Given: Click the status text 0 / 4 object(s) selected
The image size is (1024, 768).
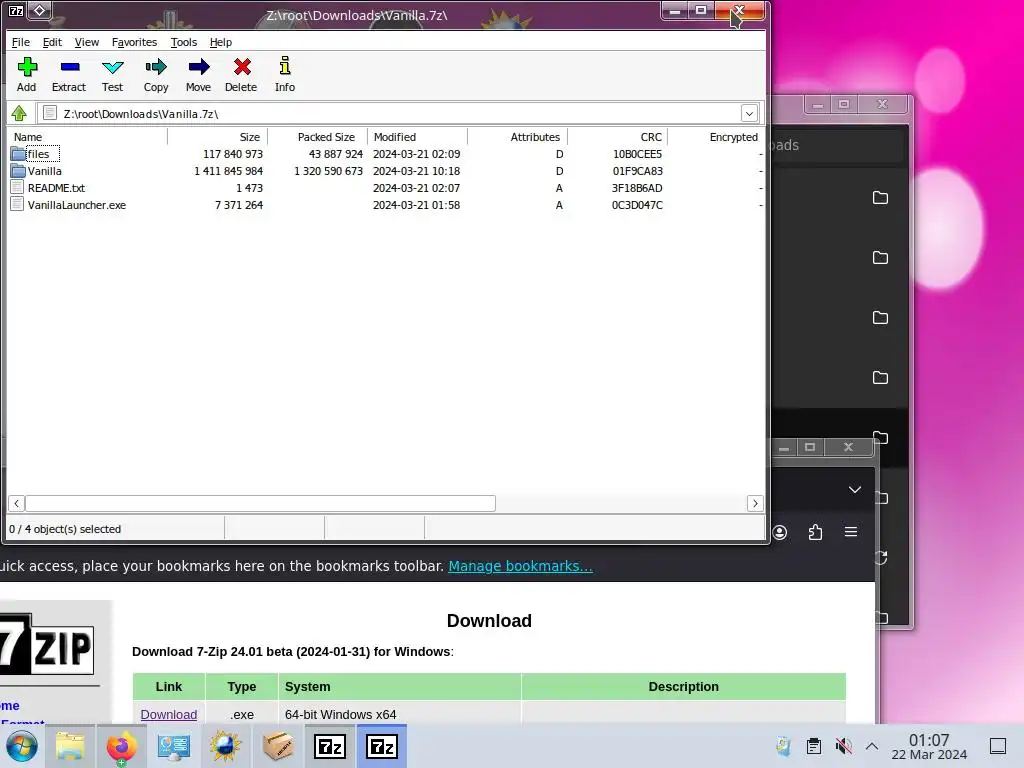Looking at the screenshot, I should pos(65,529).
